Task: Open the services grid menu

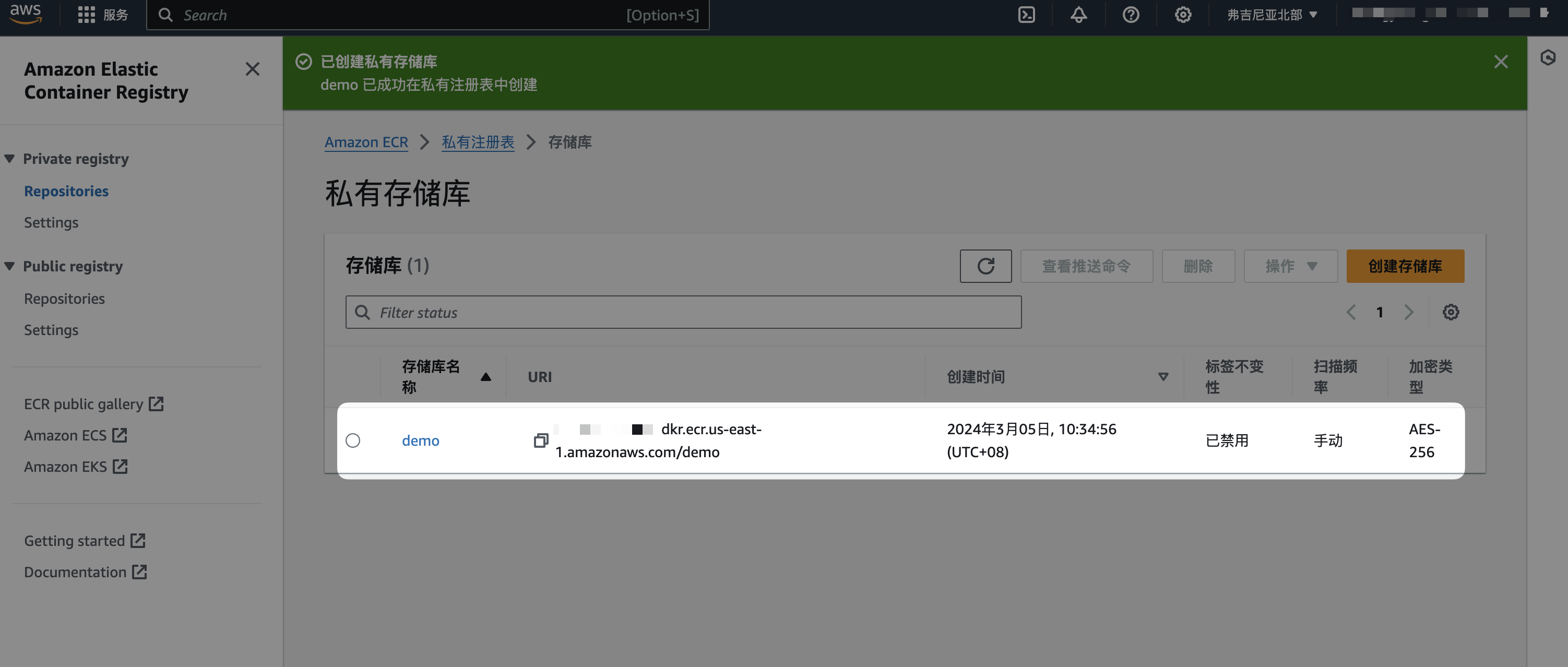Action: [x=87, y=15]
